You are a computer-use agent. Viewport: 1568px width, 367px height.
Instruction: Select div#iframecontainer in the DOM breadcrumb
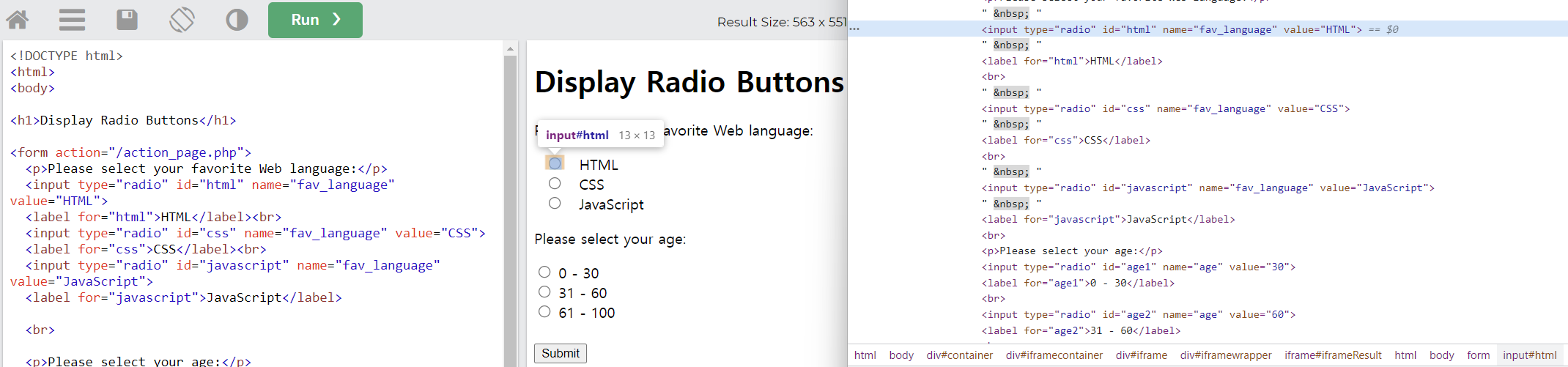click(1054, 355)
